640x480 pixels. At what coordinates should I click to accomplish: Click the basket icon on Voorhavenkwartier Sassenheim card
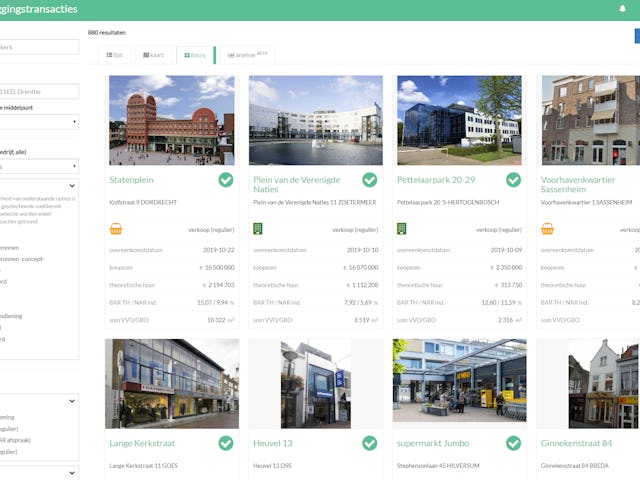[x=547, y=229]
